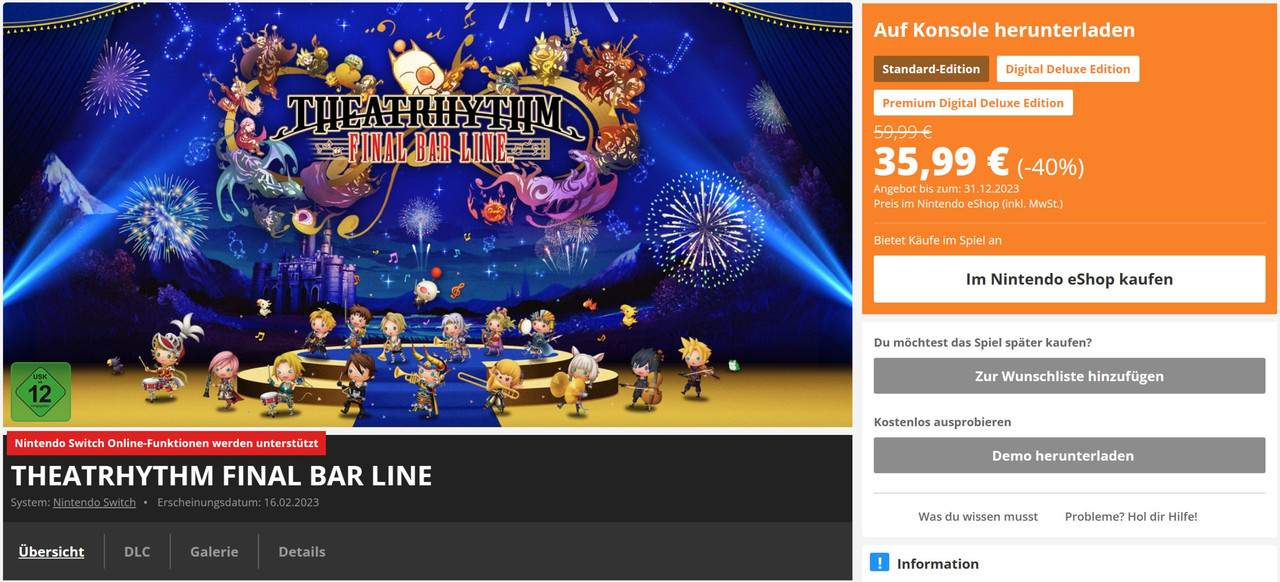This screenshot has width=1280, height=582.
Task: Buy the game via Im Nintendo eShop kaufen
Action: point(1069,279)
